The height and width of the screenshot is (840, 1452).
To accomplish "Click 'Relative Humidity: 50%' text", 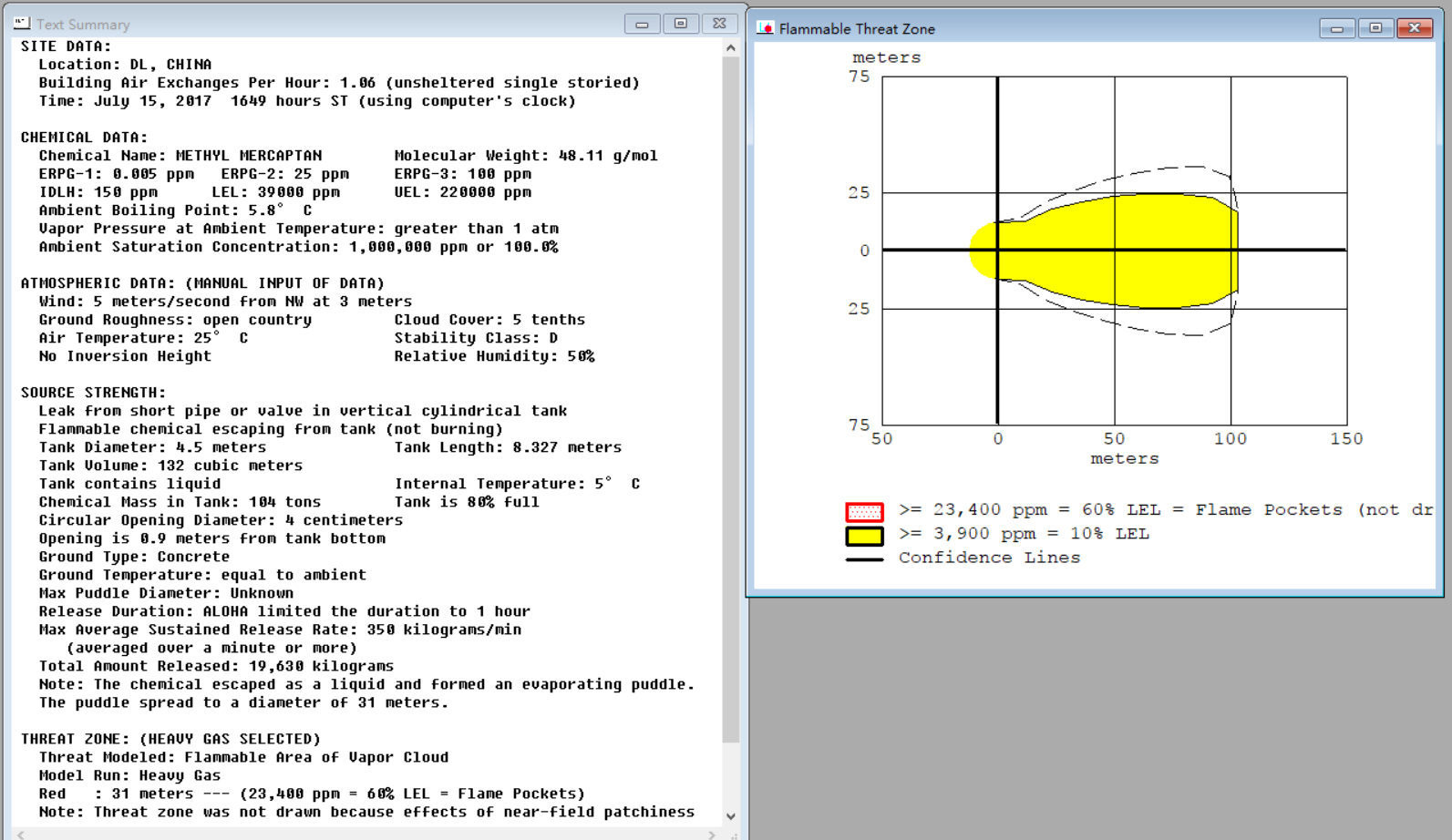I will [494, 356].
